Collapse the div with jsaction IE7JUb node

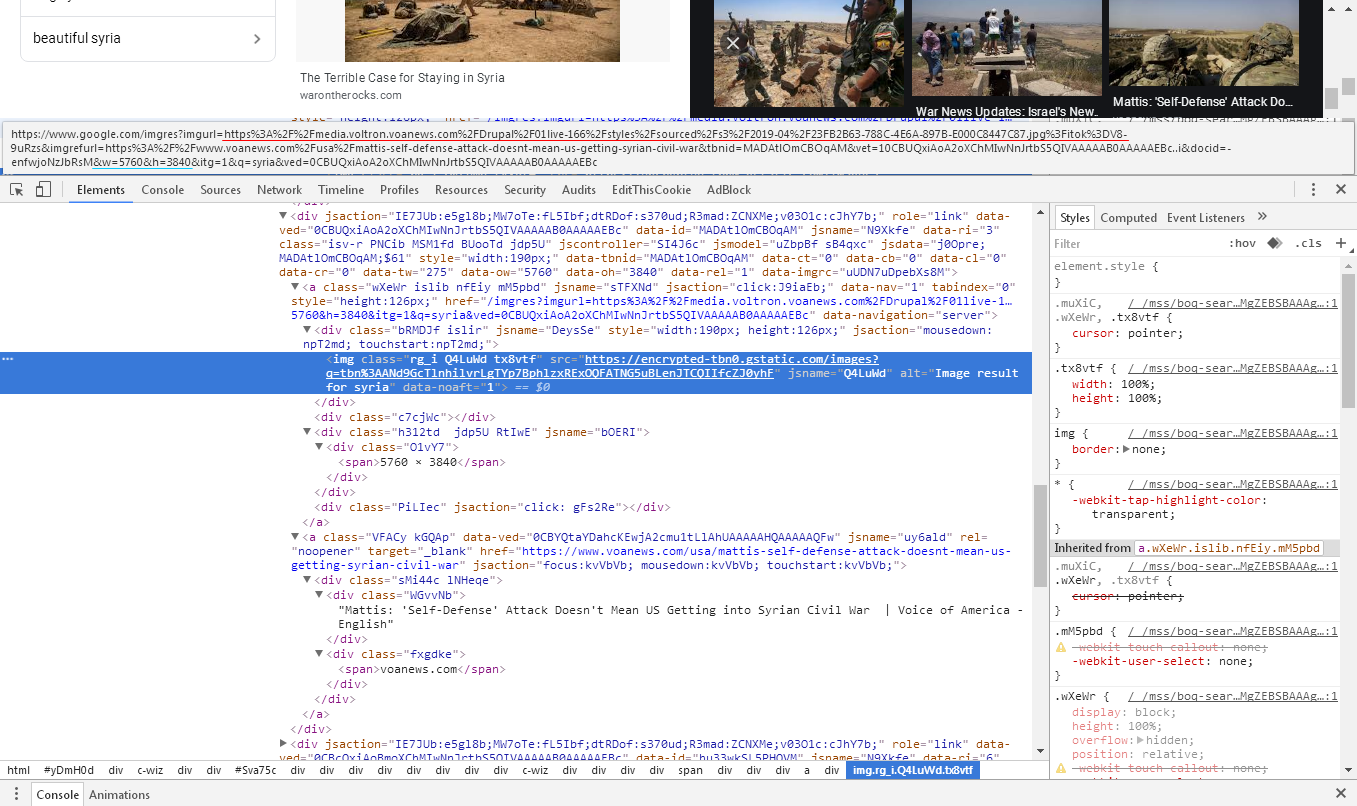283,215
